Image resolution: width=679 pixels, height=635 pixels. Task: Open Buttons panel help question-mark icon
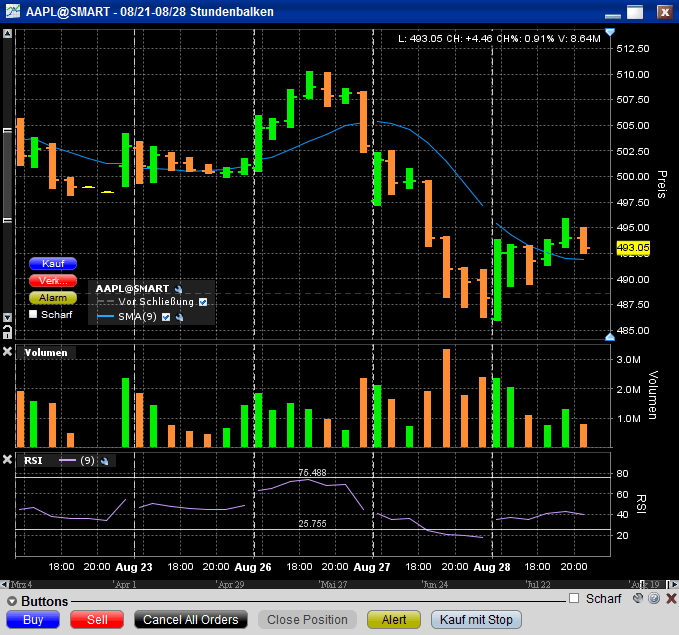click(654, 599)
